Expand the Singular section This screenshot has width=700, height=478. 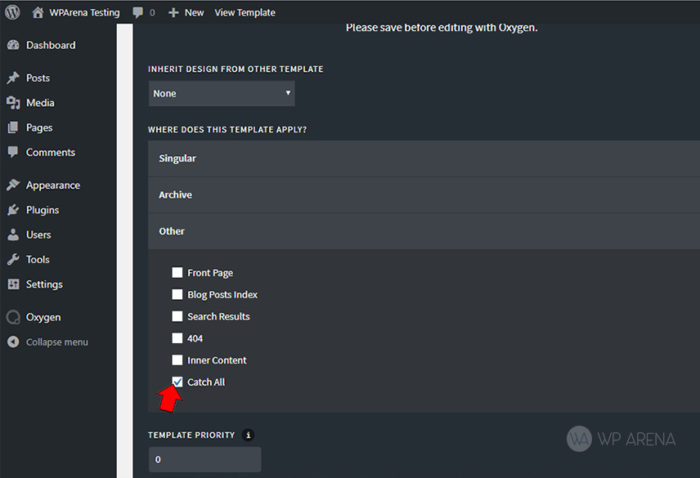pyautogui.click(x=424, y=158)
